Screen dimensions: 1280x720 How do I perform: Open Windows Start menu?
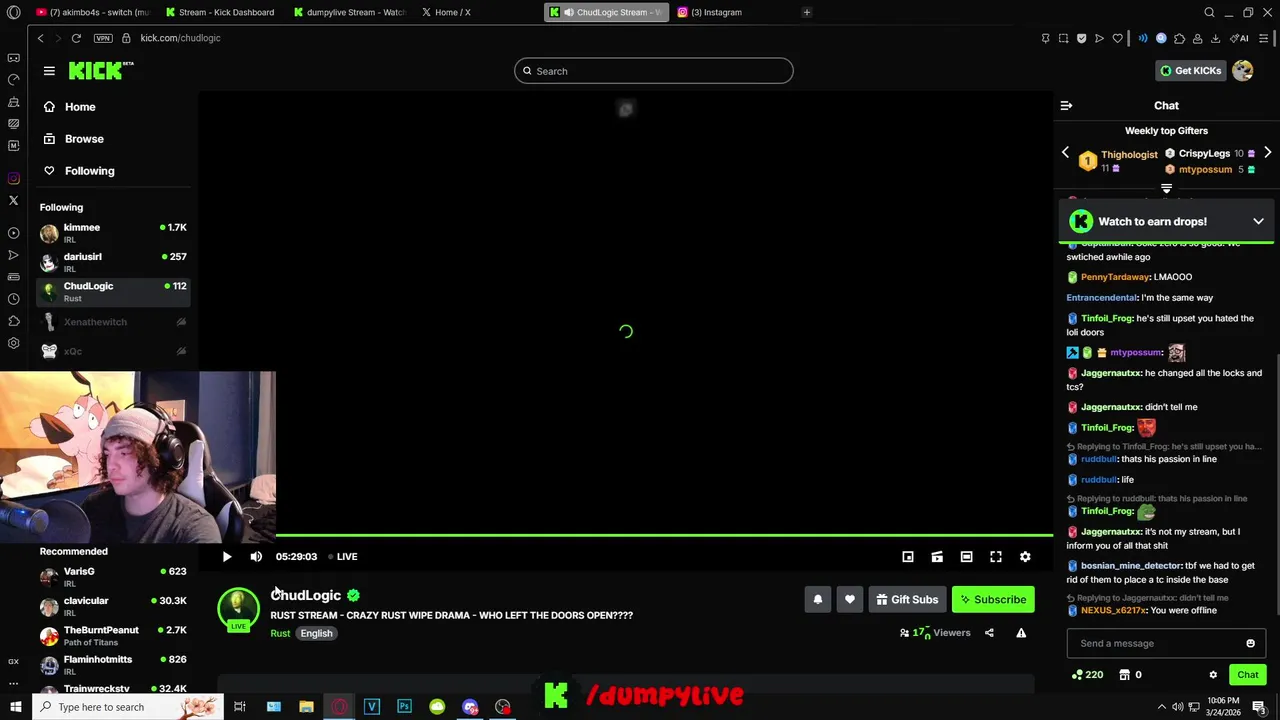[14, 707]
